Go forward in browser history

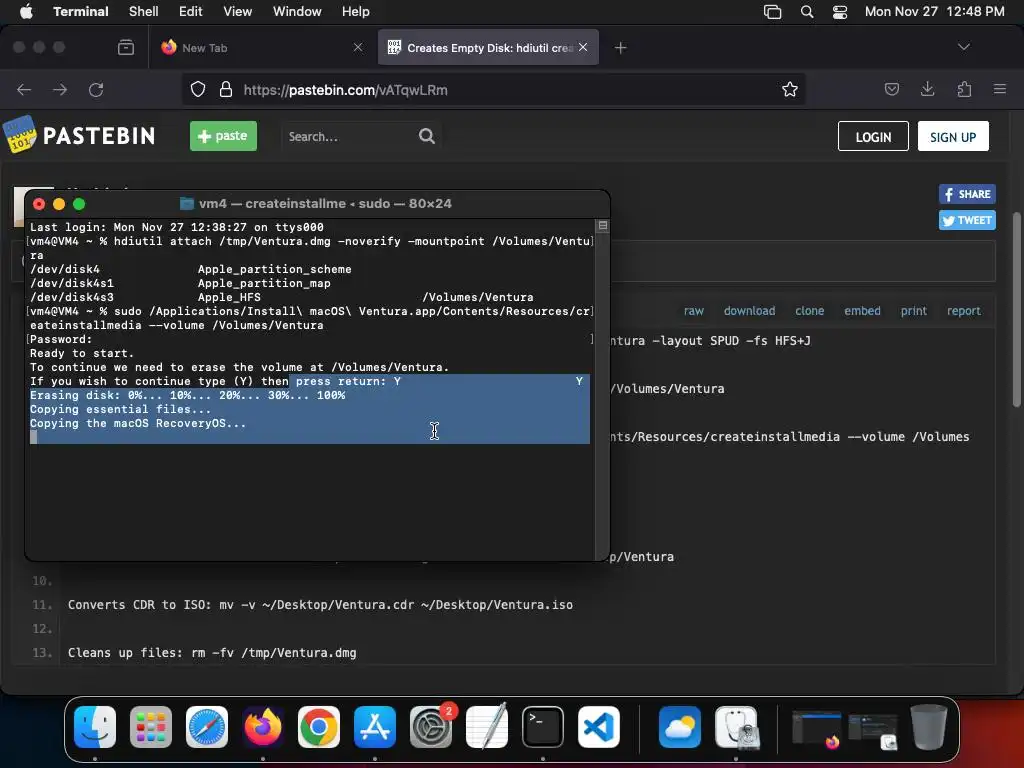point(60,89)
